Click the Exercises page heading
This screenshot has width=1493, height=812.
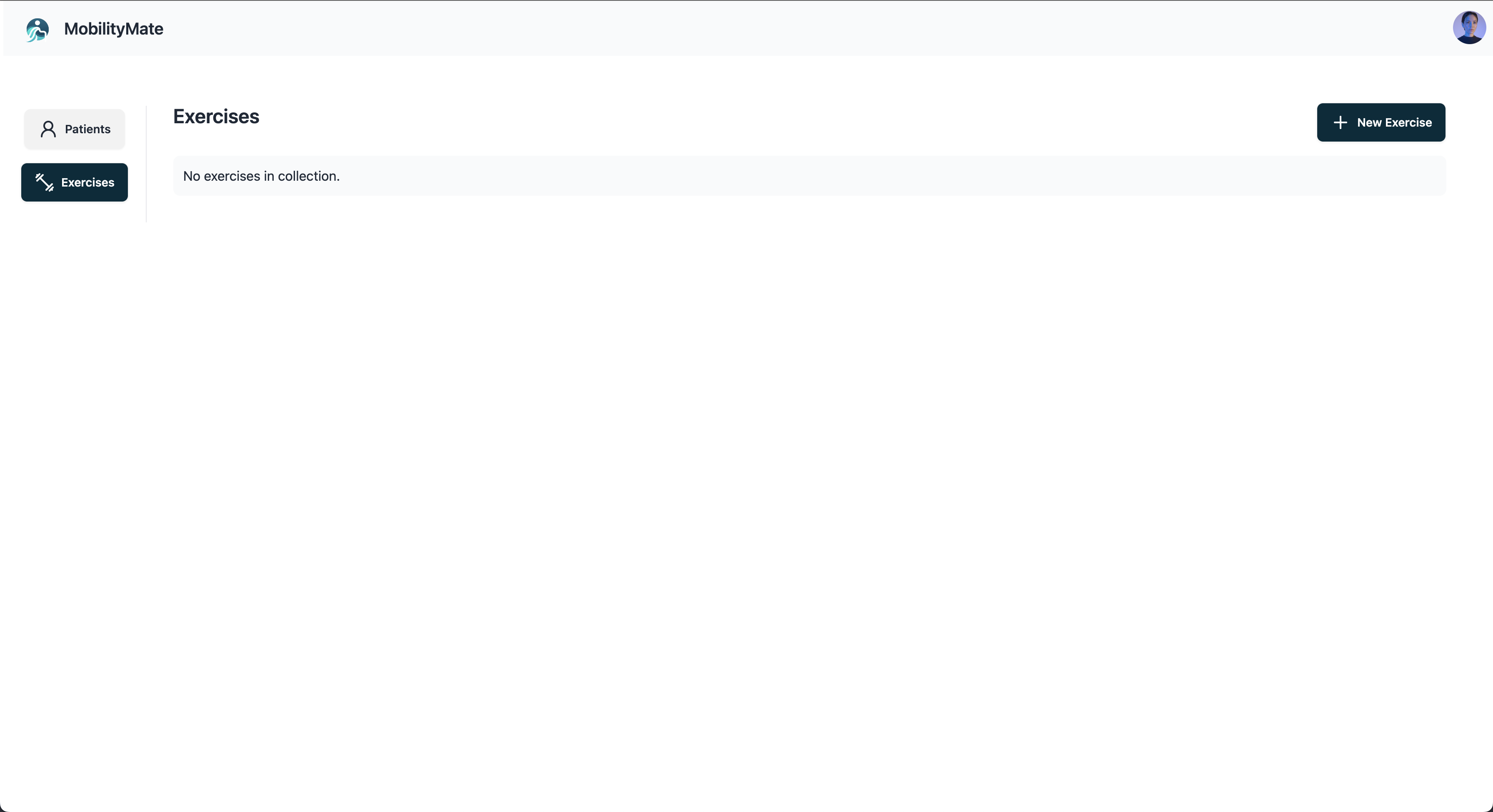pyautogui.click(x=216, y=117)
